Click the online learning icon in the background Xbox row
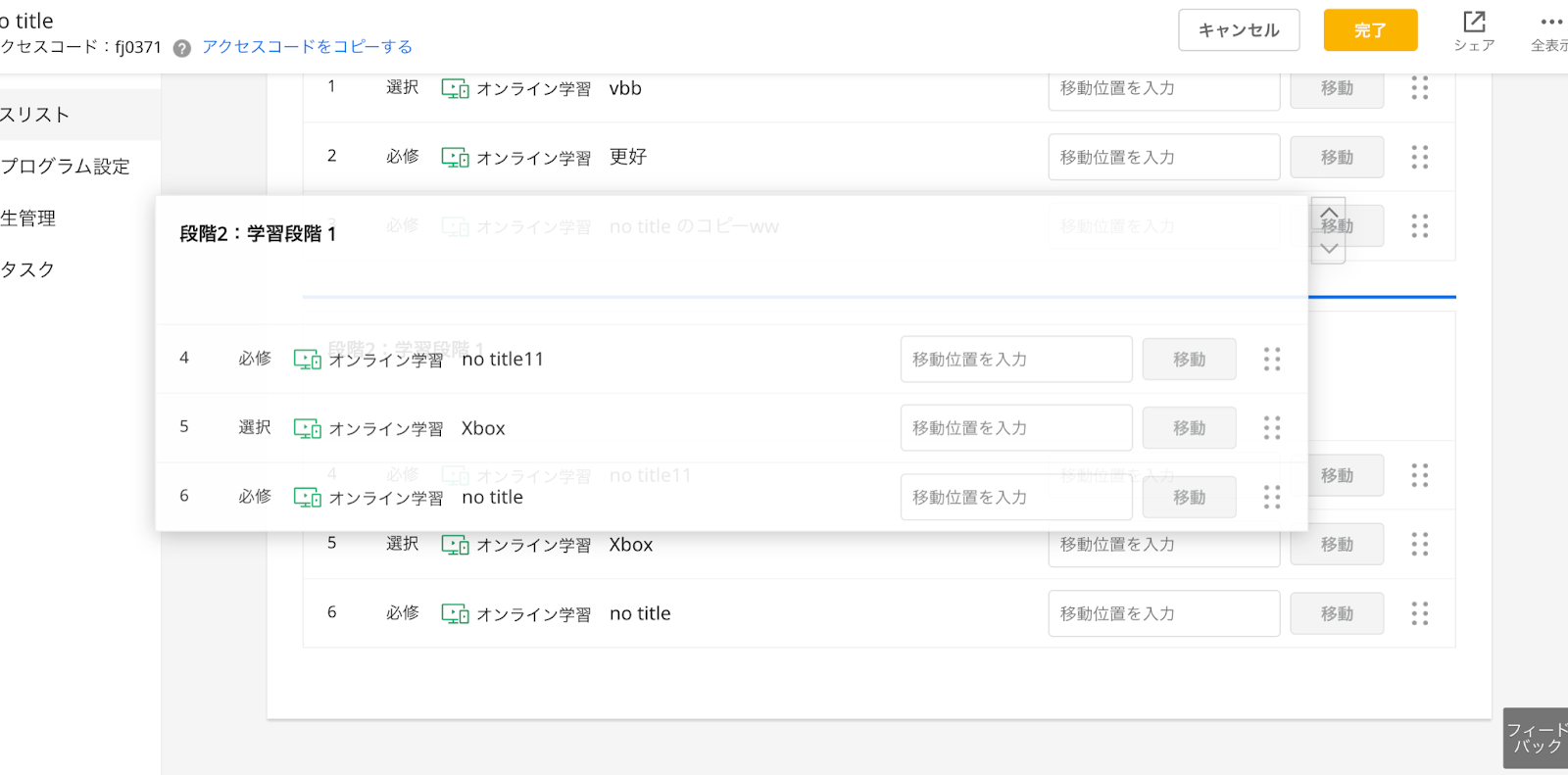Screen dimensions: 1568x775 [455, 545]
